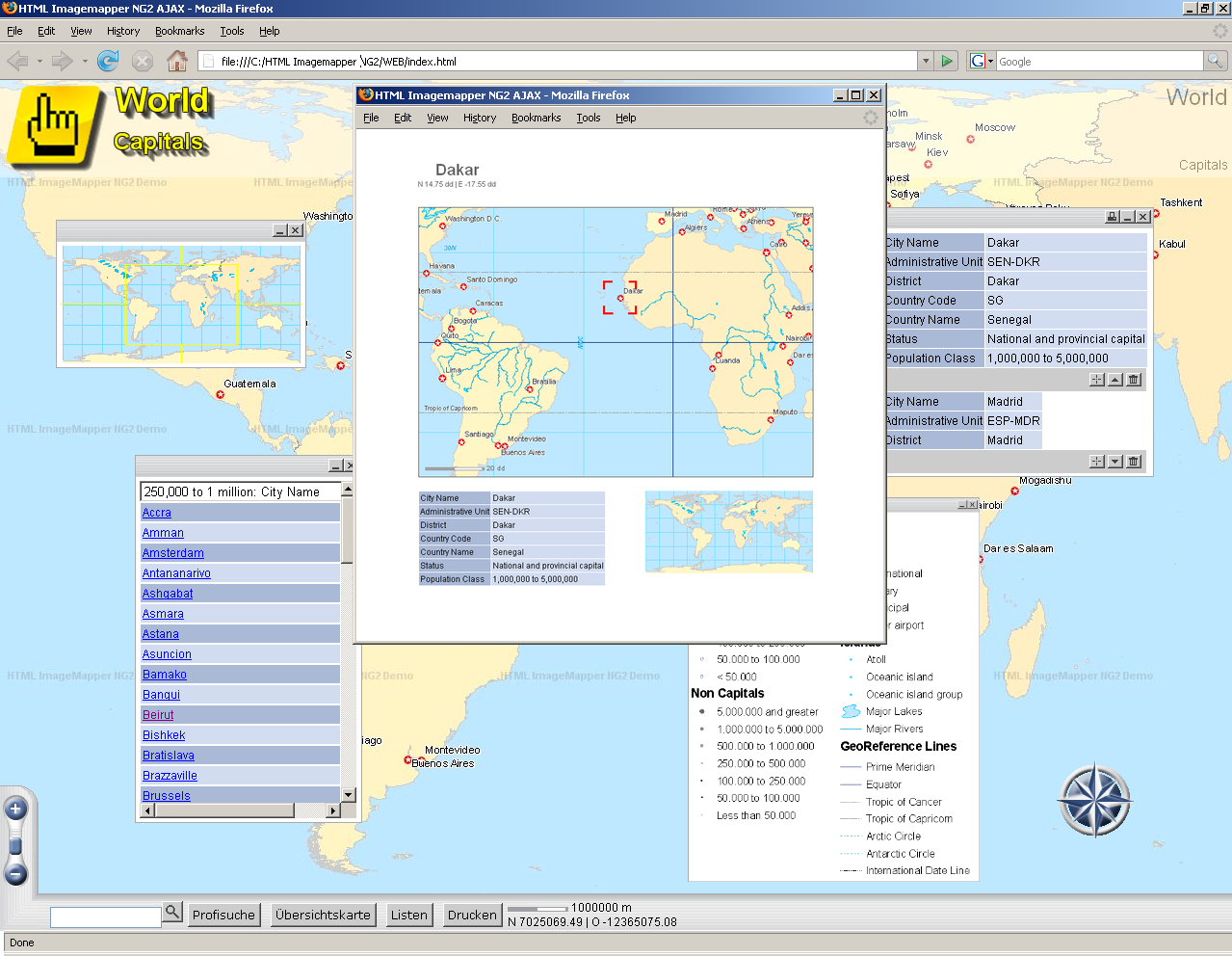Screen dimensions: 1232x956
Task: Click the Drucken button
Action: (x=472, y=915)
